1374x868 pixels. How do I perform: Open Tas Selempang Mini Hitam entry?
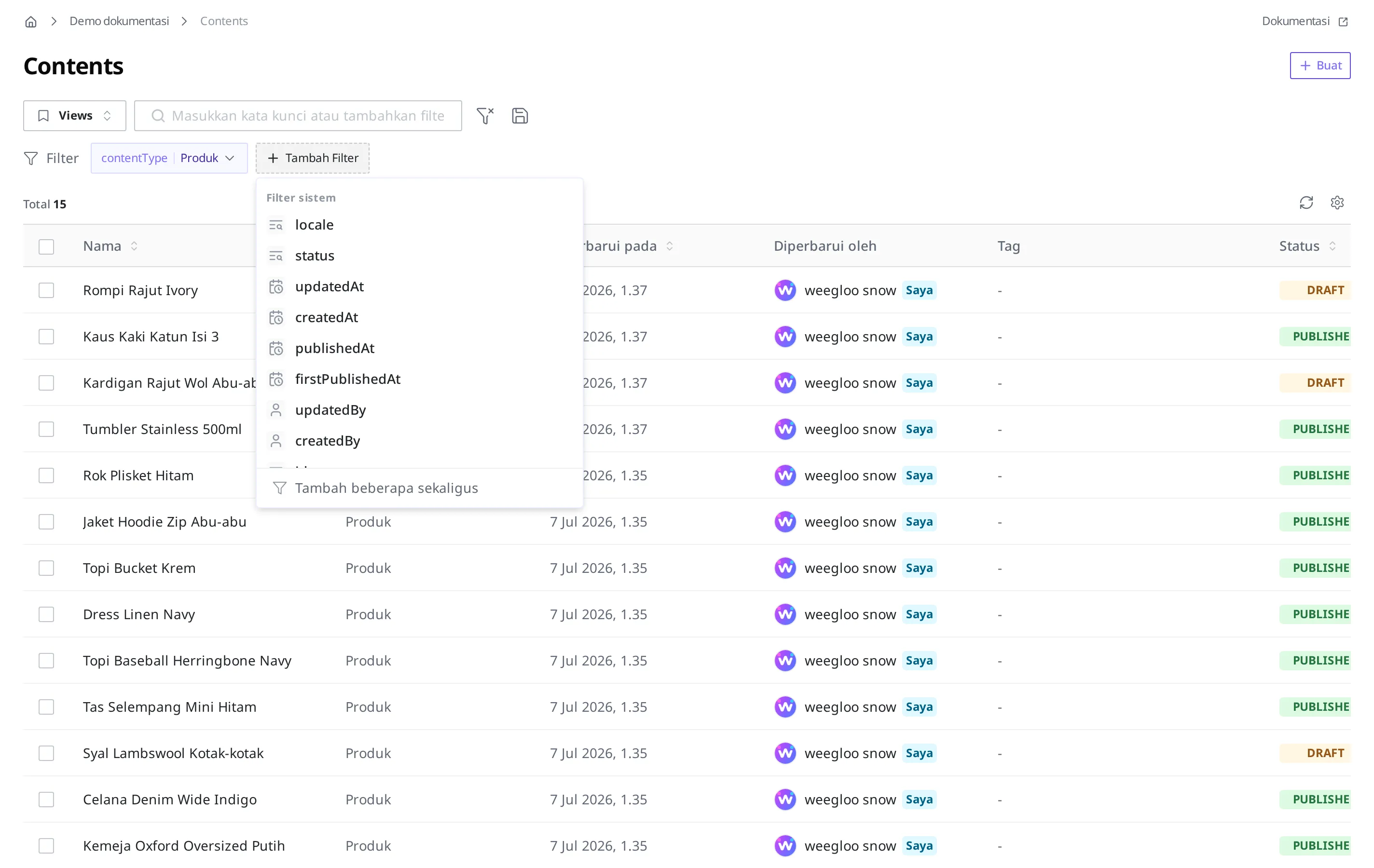tap(169, 707)
